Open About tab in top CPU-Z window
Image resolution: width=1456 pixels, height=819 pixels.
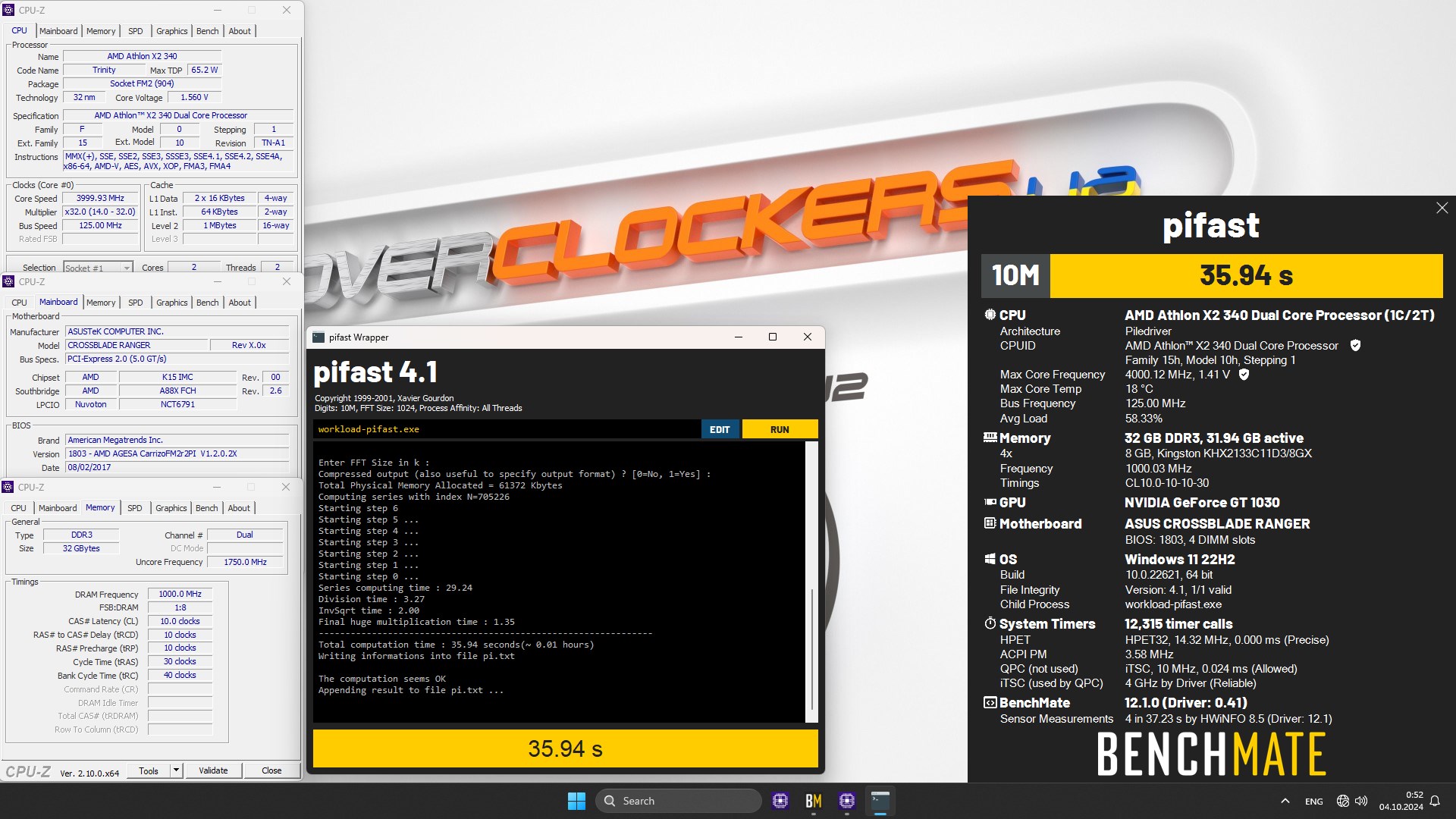[x=240, y=31]
